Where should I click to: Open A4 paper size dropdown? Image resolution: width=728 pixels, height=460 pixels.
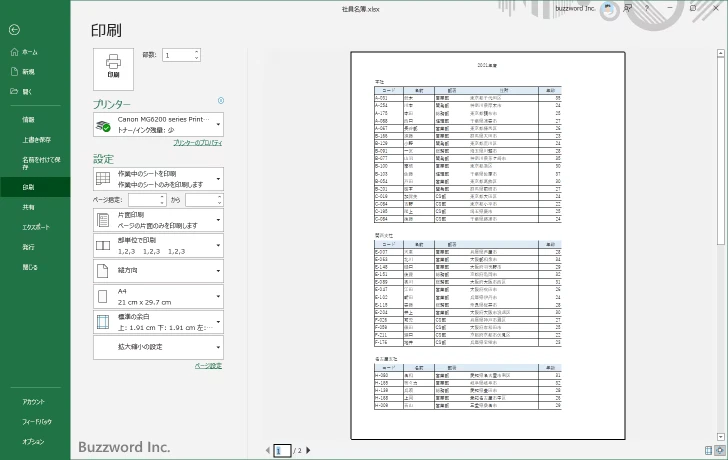[x=158, y=297]
